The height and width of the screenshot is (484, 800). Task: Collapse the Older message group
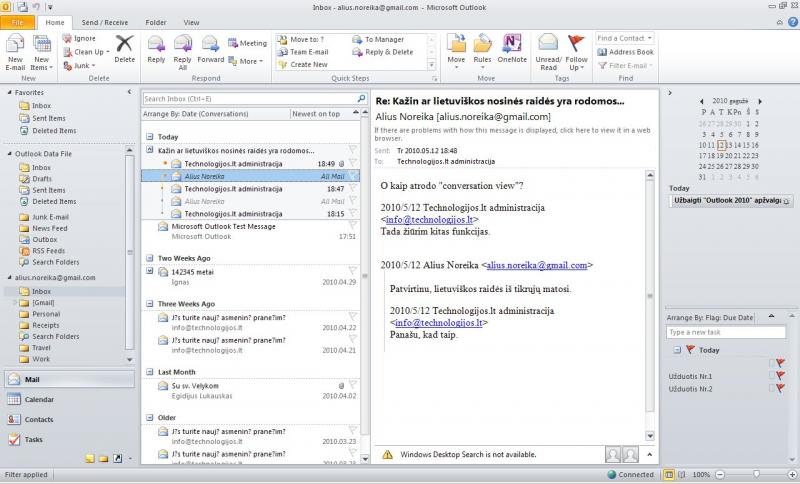[149, 417]
